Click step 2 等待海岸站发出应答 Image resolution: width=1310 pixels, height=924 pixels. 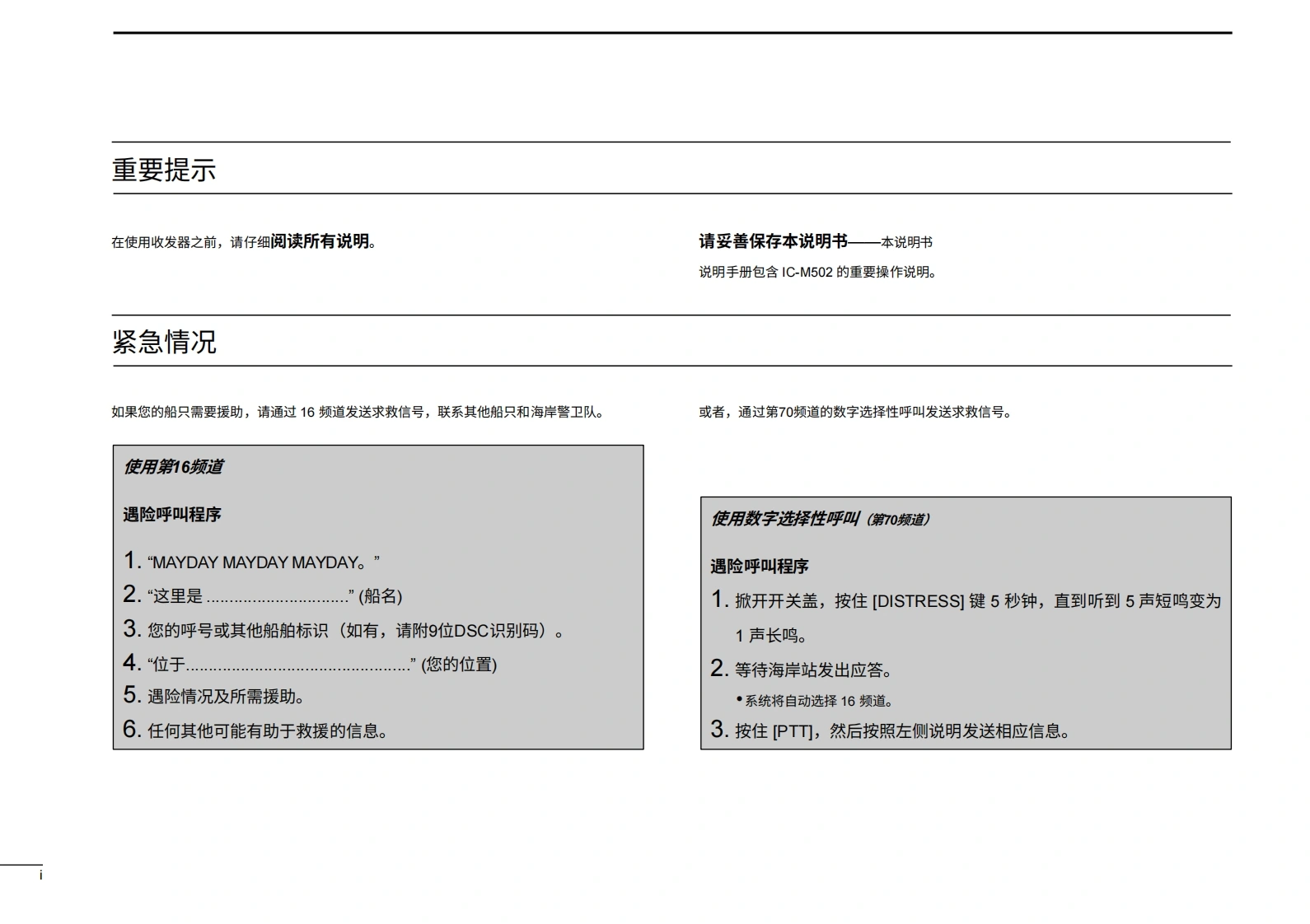813,670
